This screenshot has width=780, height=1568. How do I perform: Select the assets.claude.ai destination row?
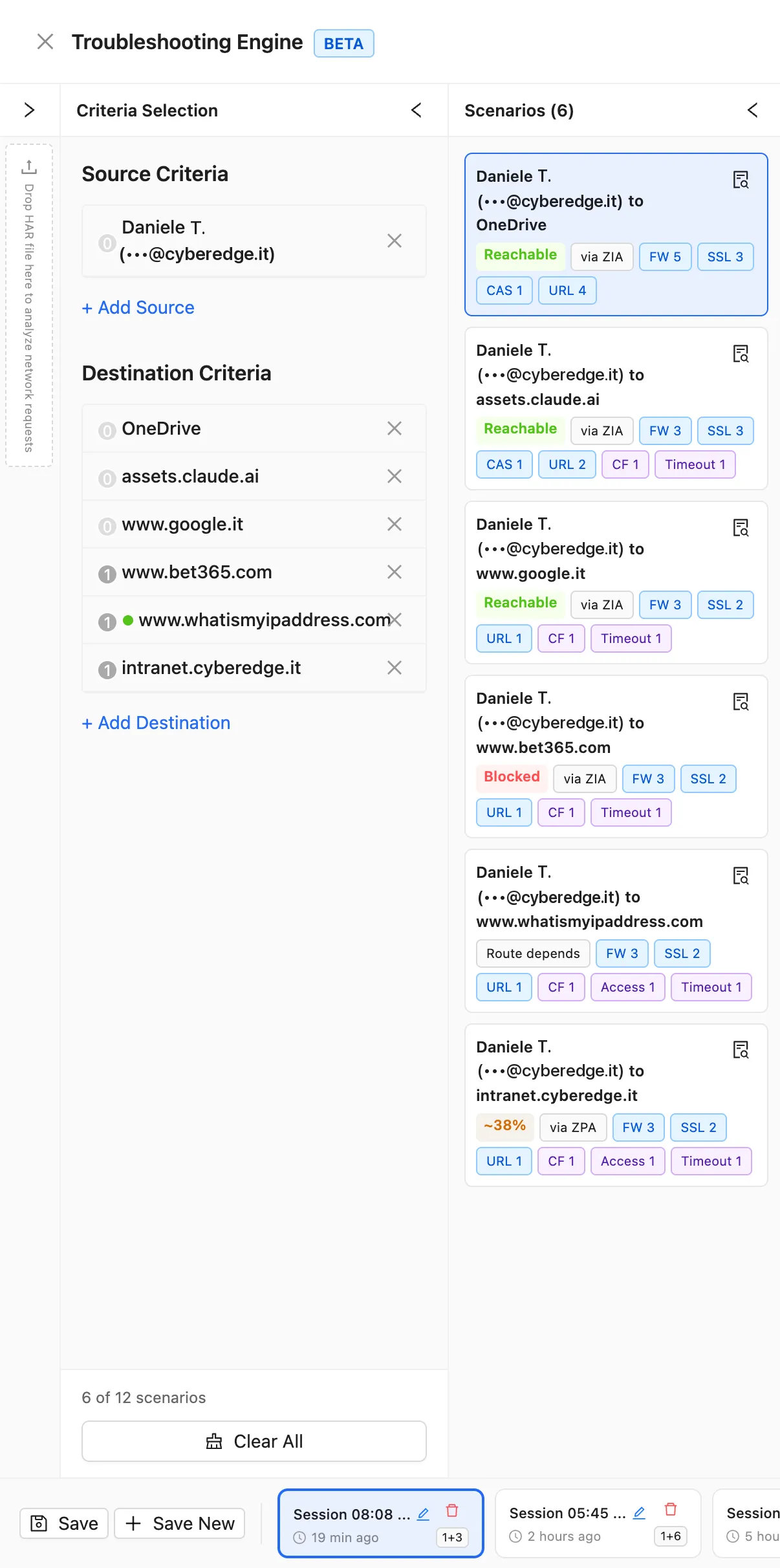254,476
